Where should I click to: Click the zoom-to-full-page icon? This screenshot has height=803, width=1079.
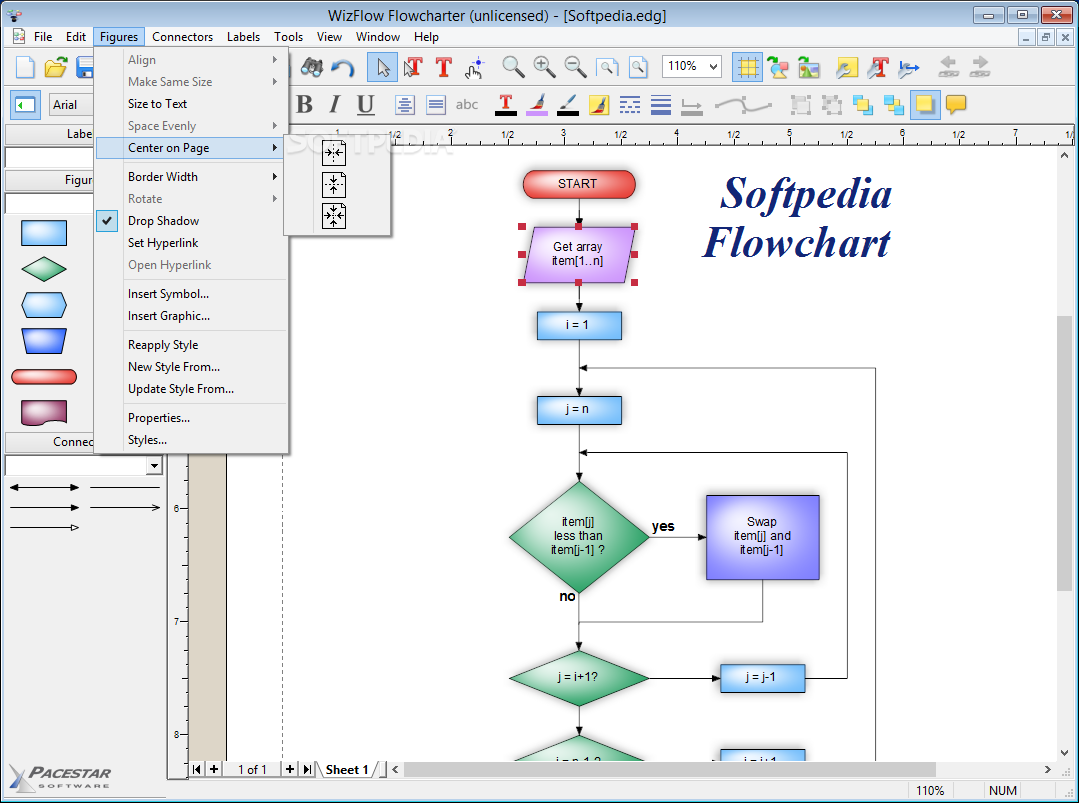coord(639,67)
